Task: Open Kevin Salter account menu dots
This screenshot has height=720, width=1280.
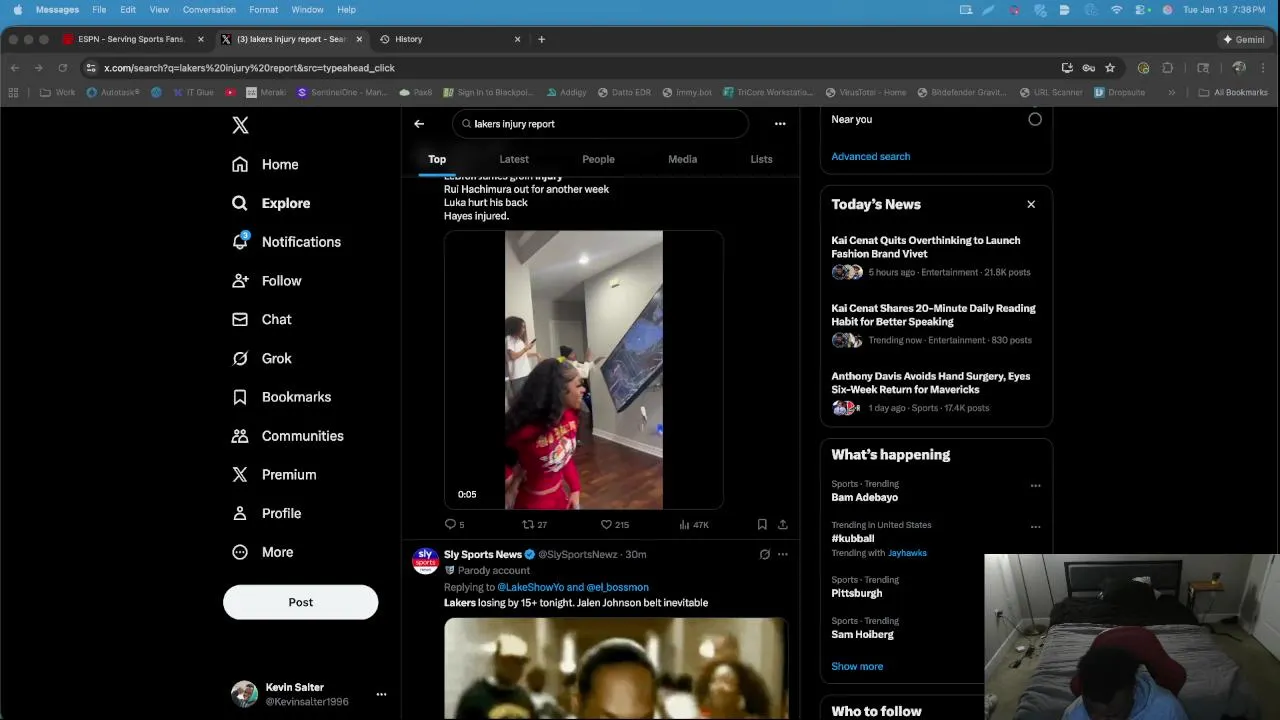Action: click(x=381, y=694)
